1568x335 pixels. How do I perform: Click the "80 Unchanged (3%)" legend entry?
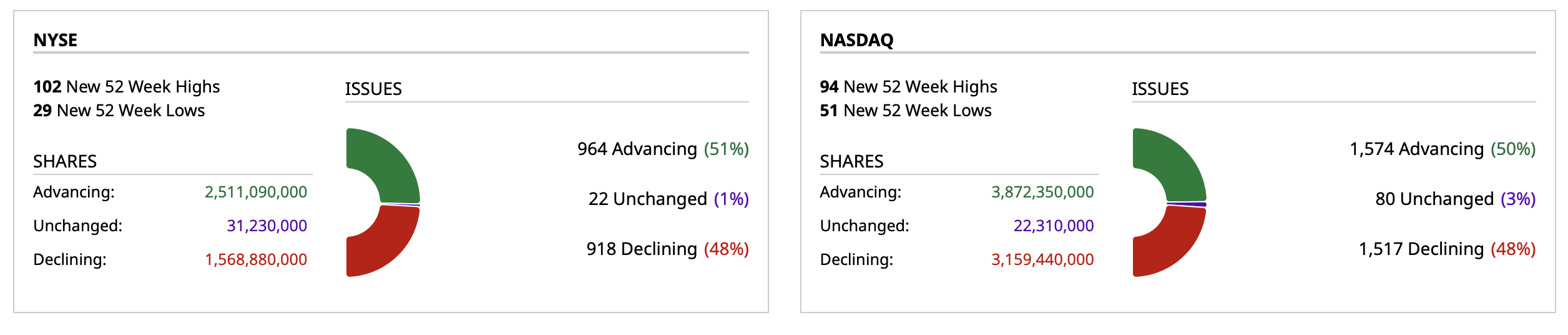1455,199
